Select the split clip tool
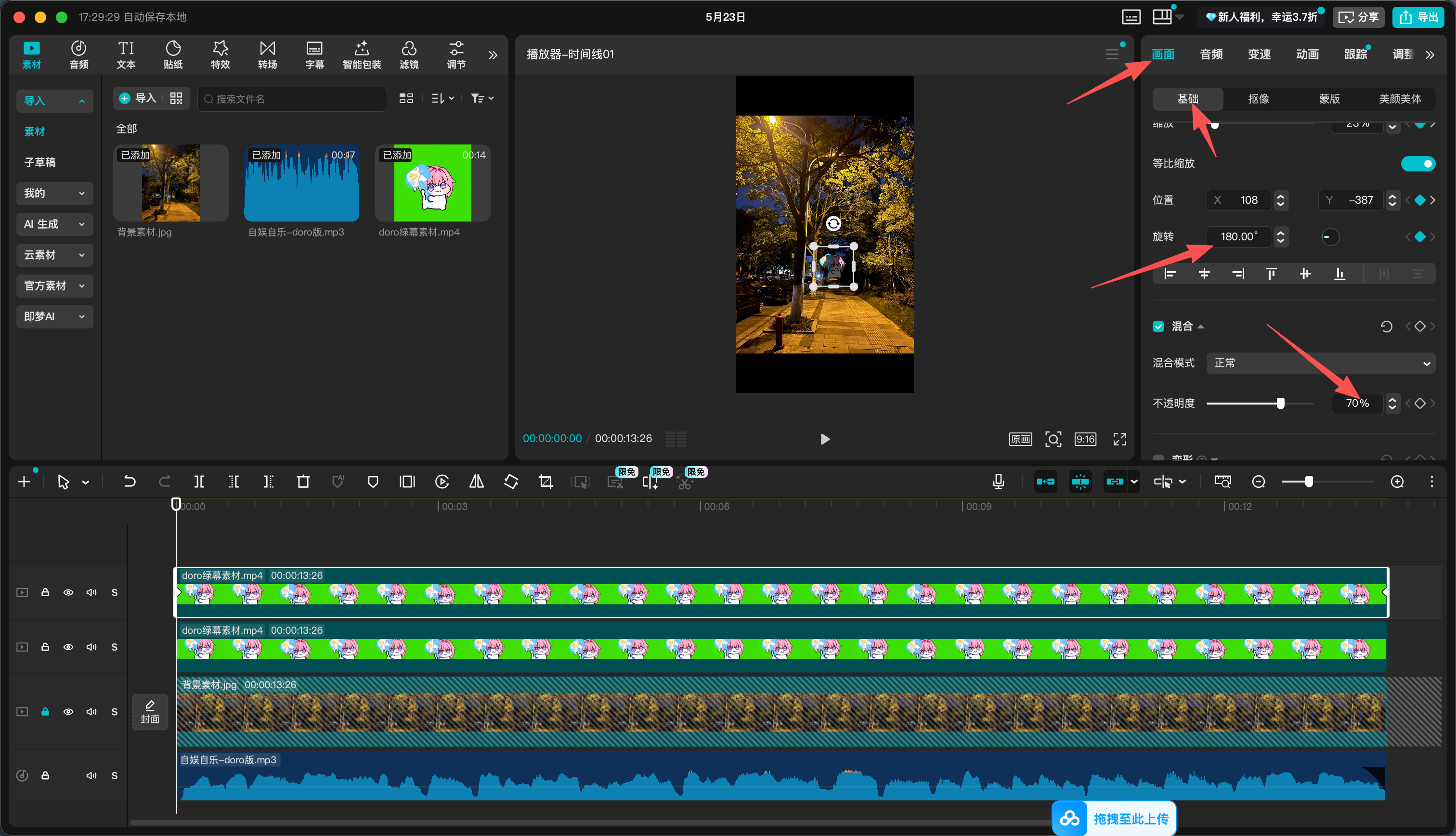The height and width of the screenshot is (836, 1456). (x=199, y=482)
